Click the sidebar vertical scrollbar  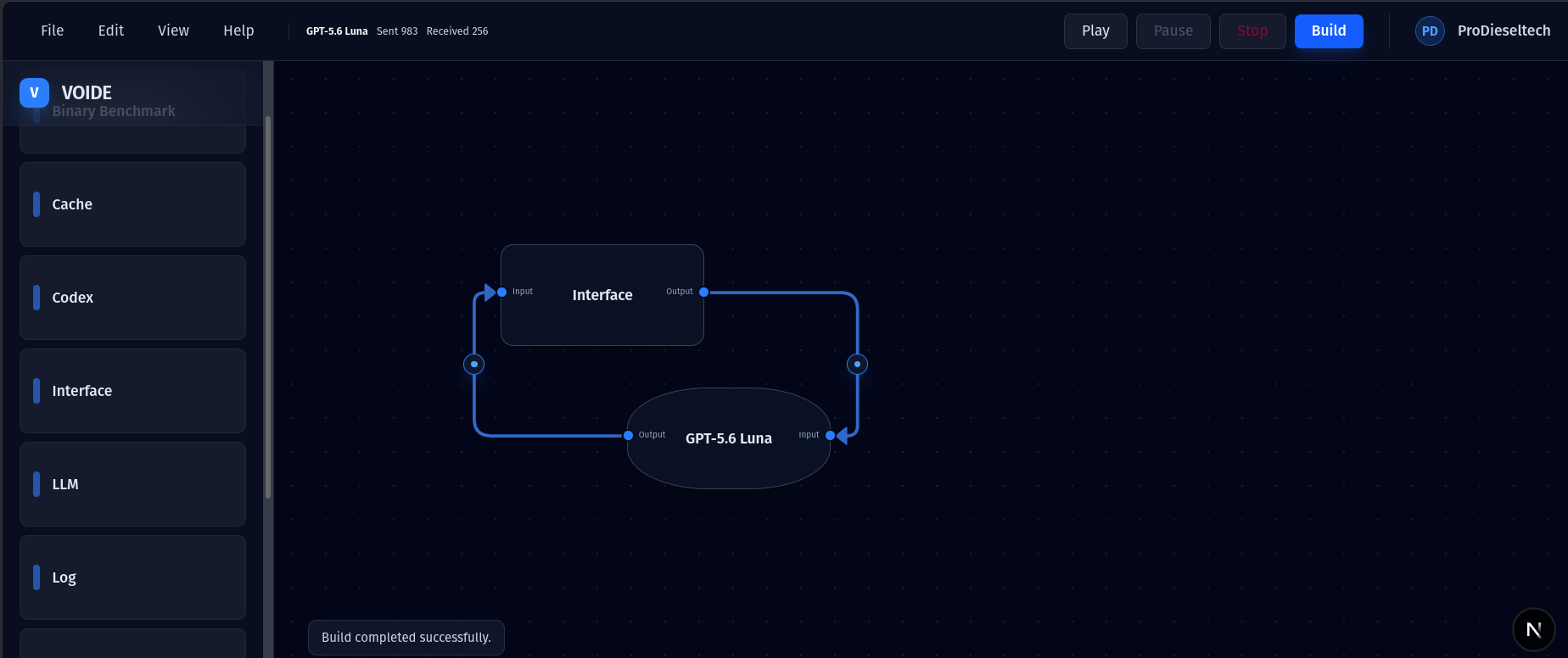(x=268, y=307)
